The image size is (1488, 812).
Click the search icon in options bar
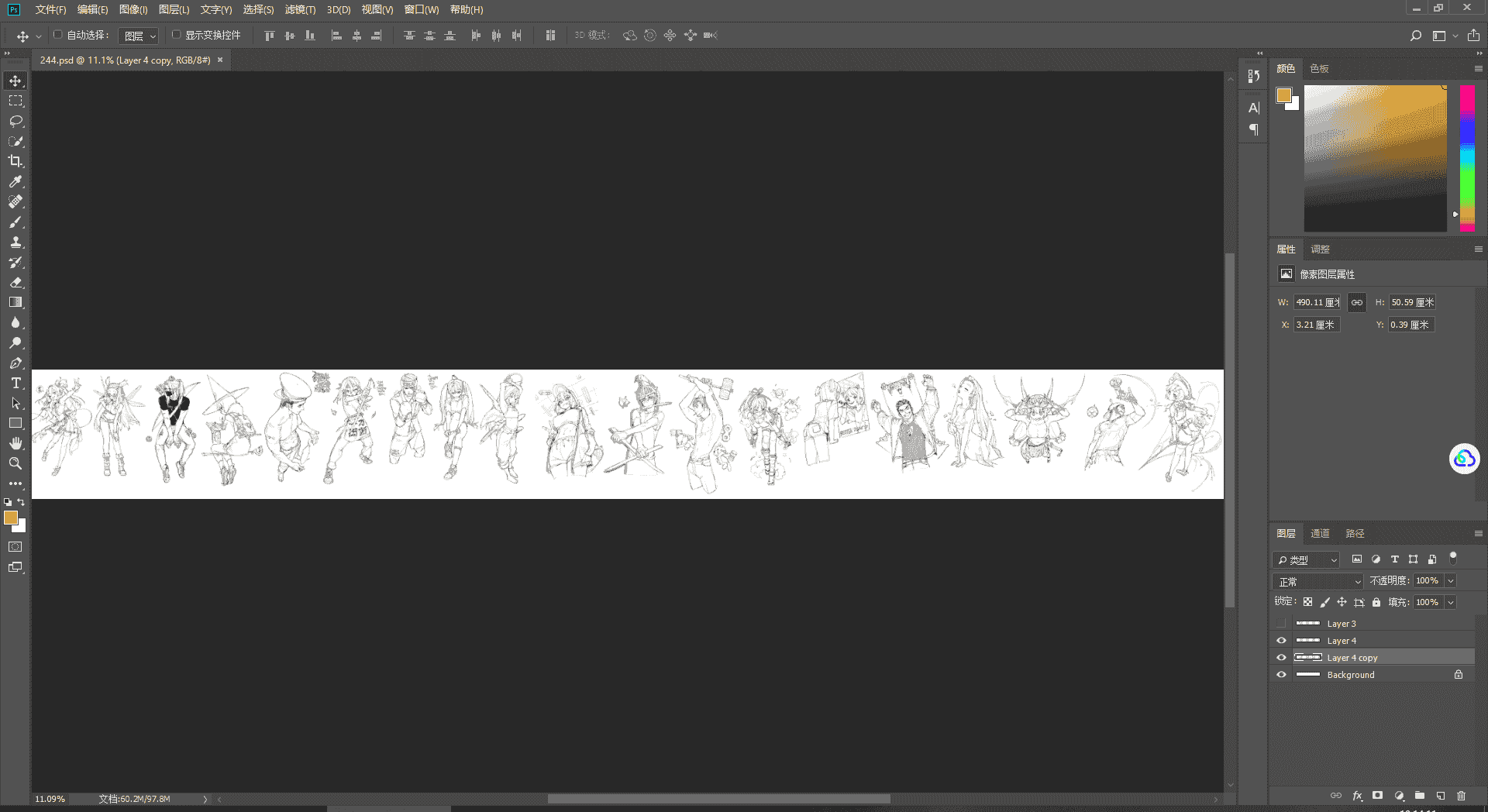[1416, 36]
